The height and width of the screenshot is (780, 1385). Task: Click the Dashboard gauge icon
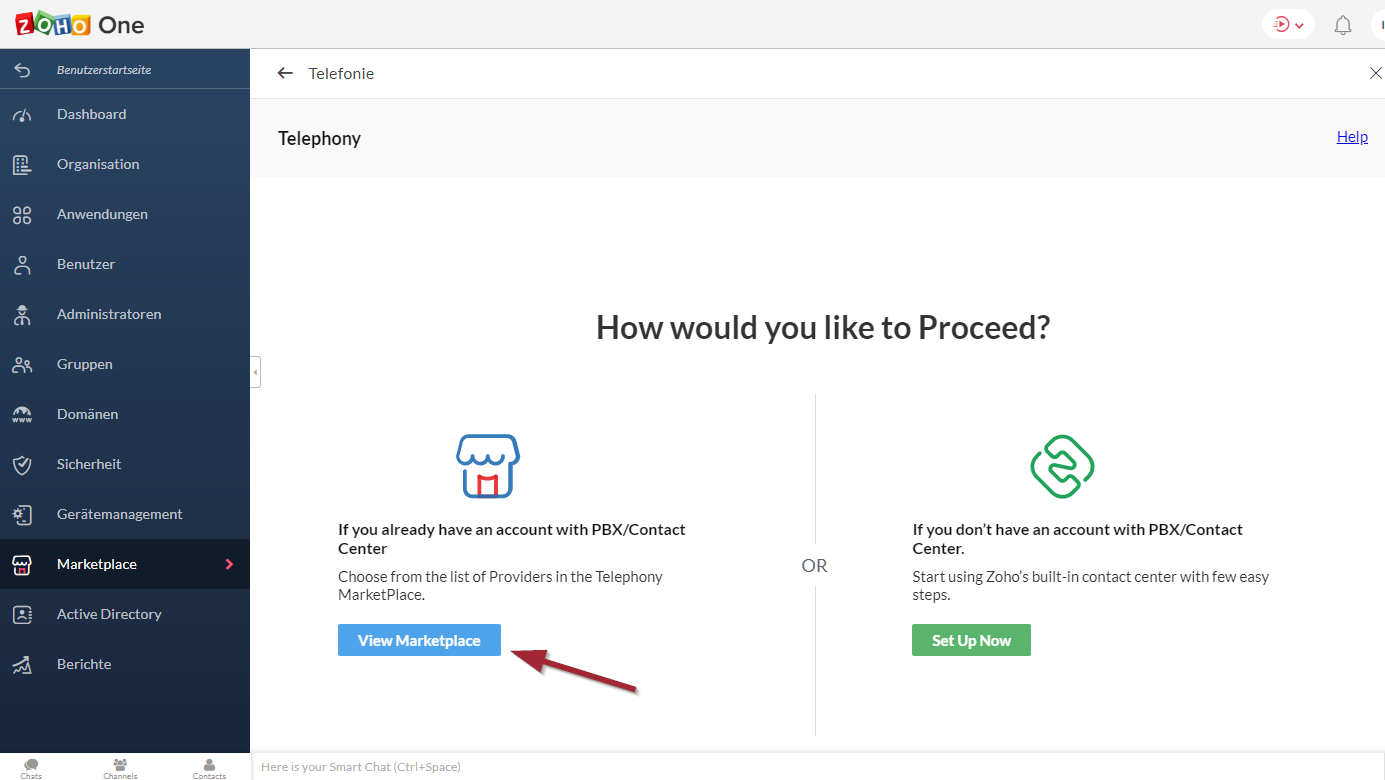pyautogui.click(x=22, y=115)
